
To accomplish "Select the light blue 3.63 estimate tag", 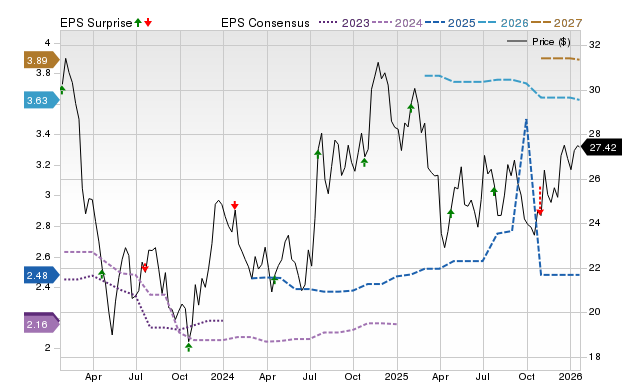I will point(42,100).
